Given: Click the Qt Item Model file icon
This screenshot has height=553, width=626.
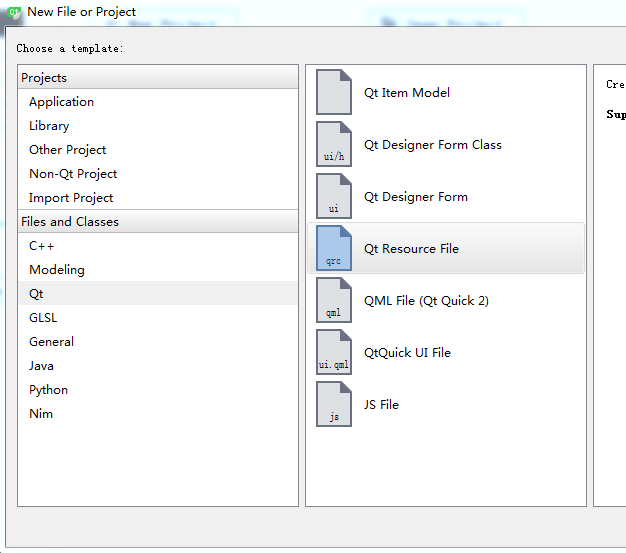Looking at the screenshot, I should pos(334,92).
